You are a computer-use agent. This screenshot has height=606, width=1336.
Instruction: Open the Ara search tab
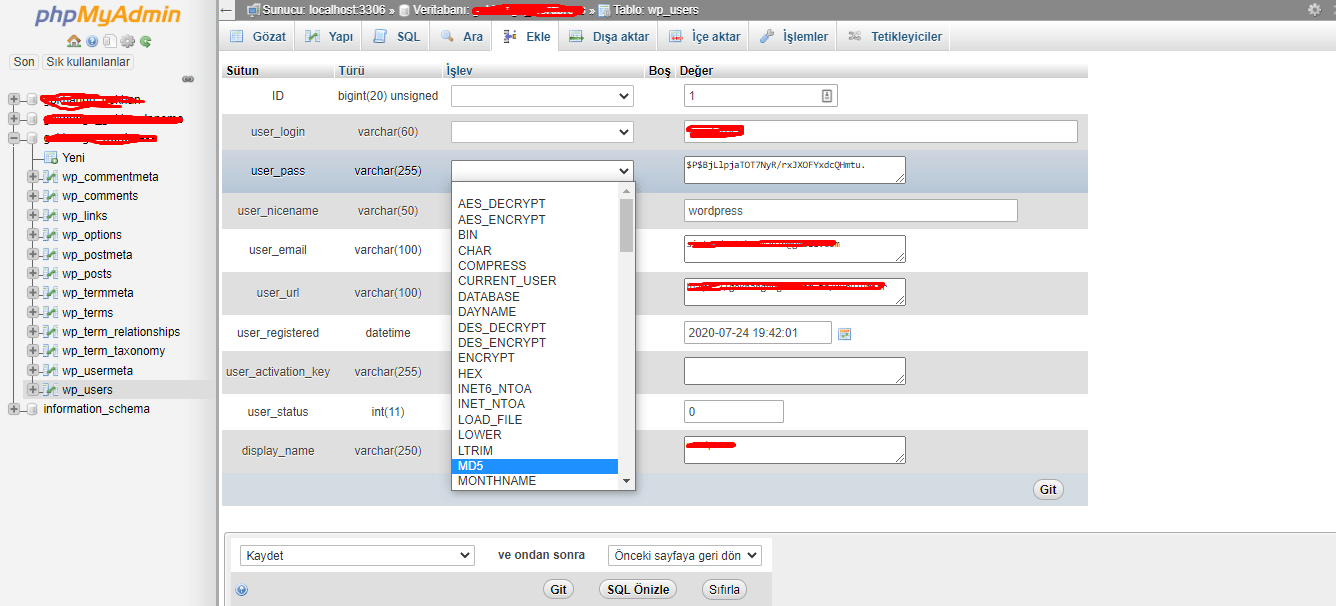[x=462, y=37]
